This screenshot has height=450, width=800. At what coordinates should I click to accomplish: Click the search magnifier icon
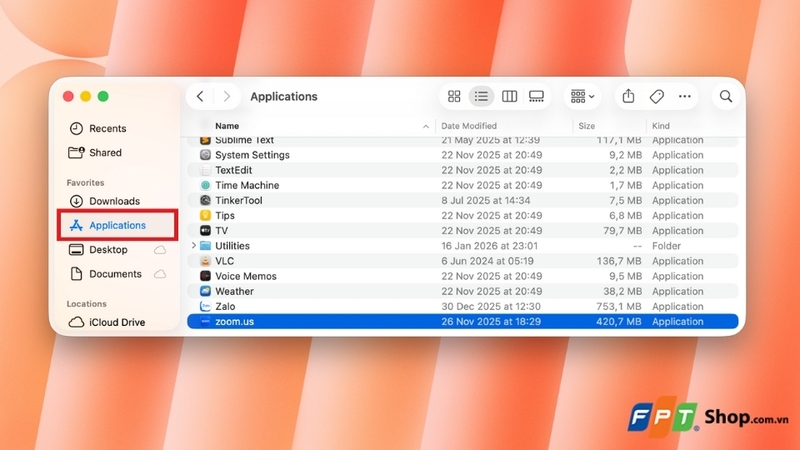pyautogui.click(x=726, y=96)
